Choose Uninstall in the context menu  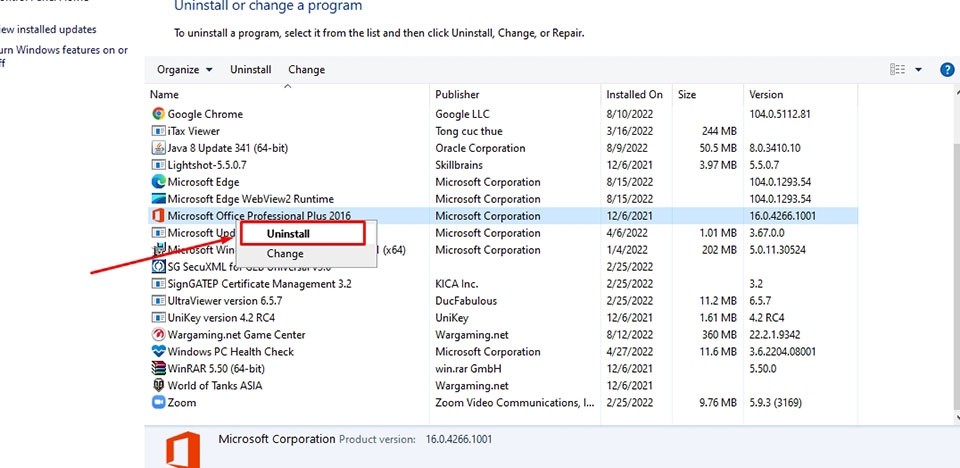coord(288,234)
